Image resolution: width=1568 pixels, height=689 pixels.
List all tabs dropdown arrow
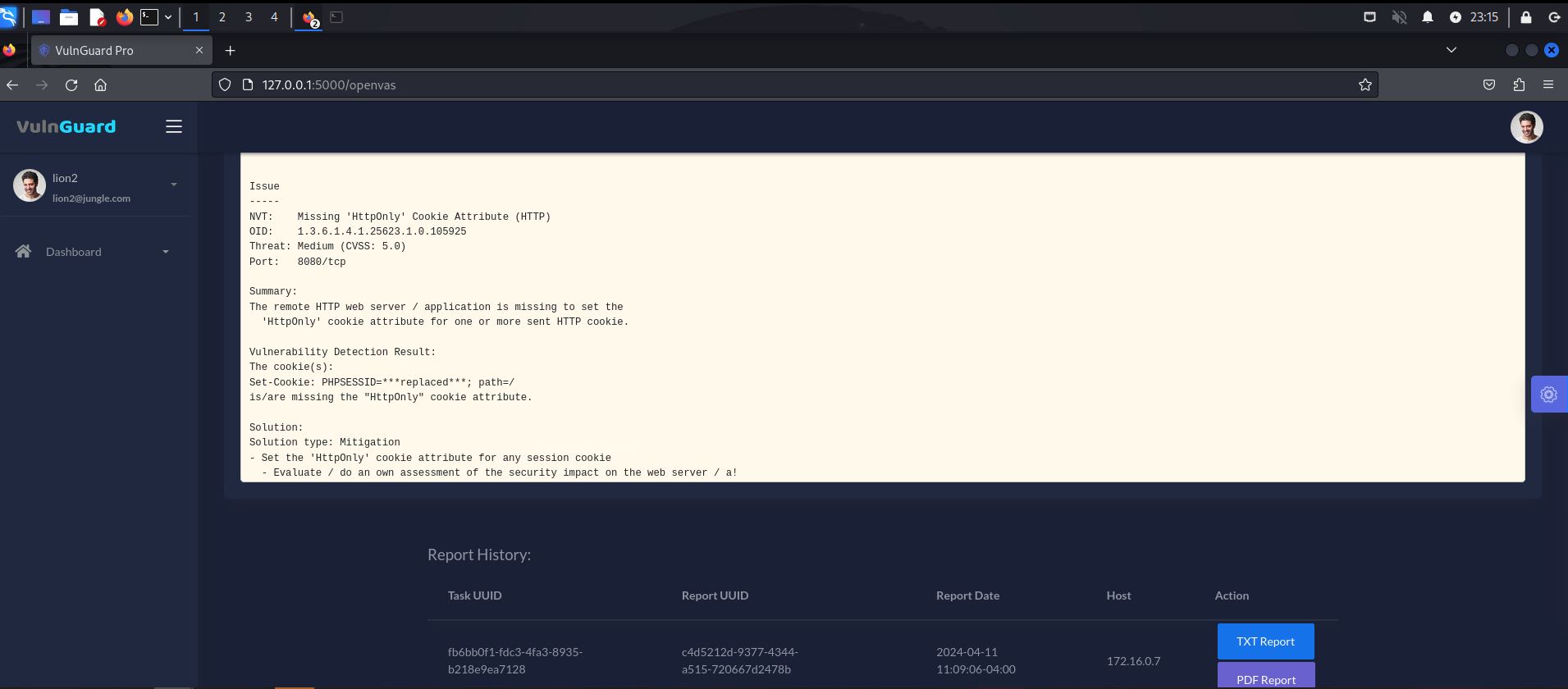click(x=1451, y=50)
